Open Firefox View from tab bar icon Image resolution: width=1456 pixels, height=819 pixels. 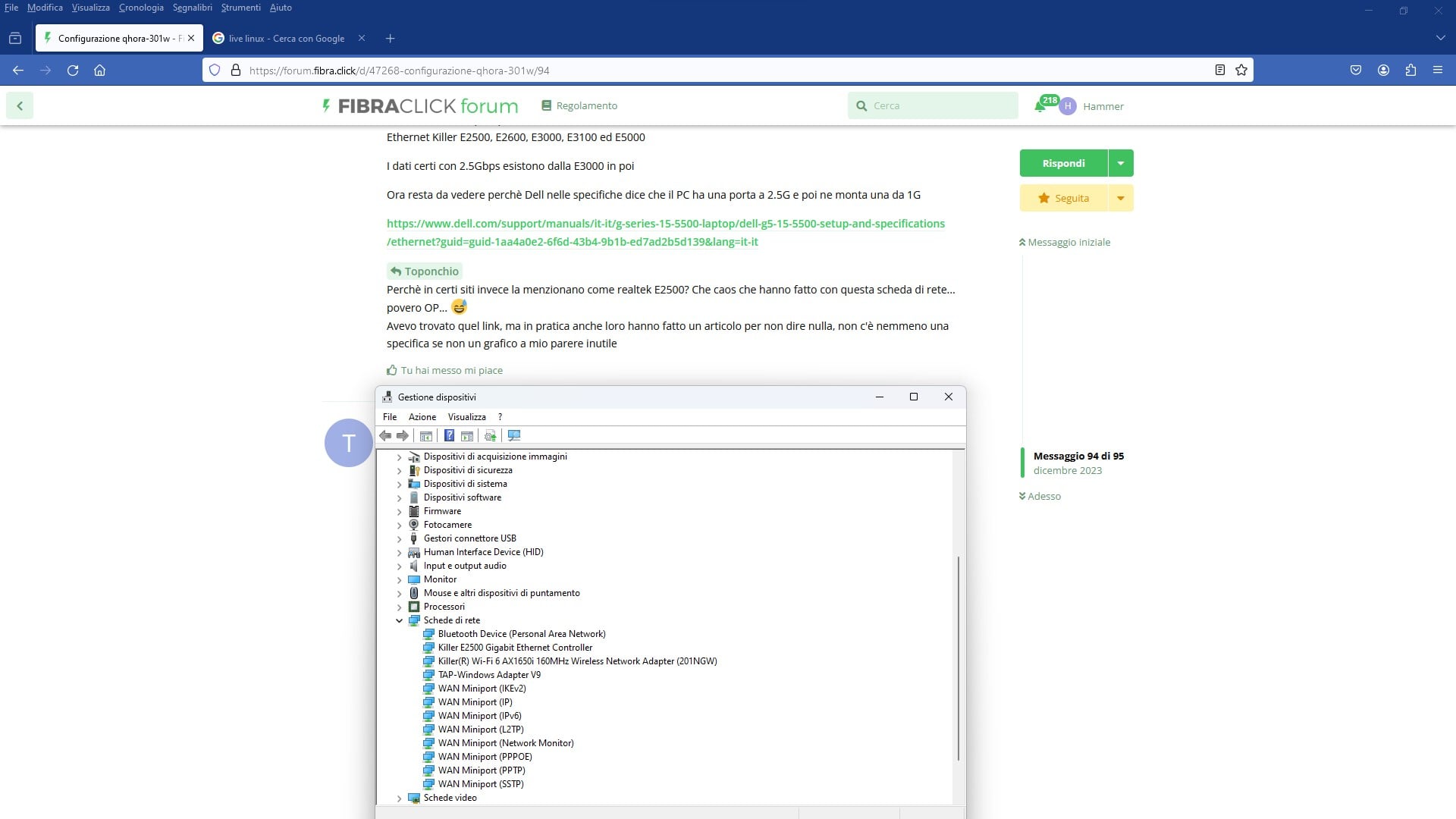coord(15,38)
